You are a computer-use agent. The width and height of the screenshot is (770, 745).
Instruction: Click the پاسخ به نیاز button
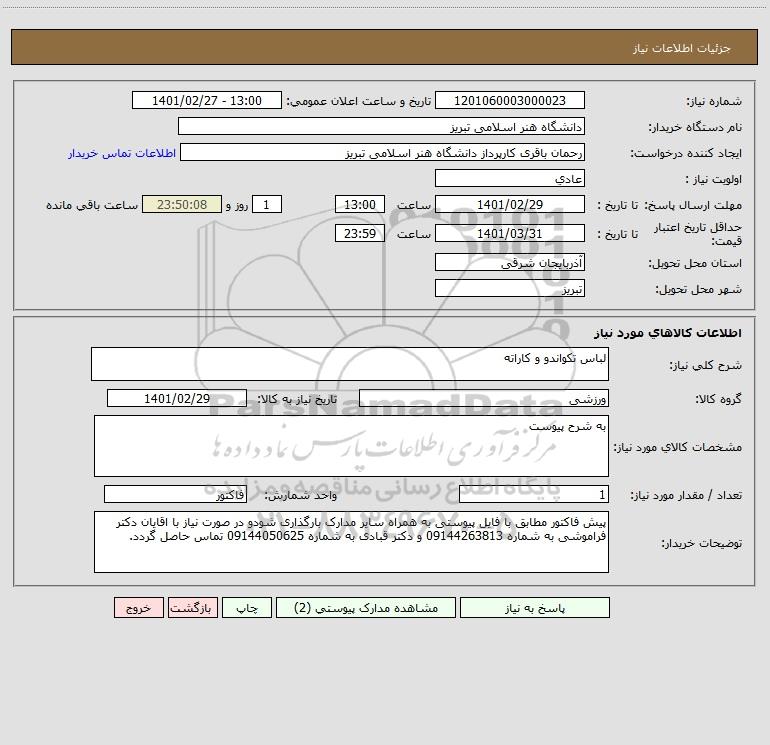534,608
